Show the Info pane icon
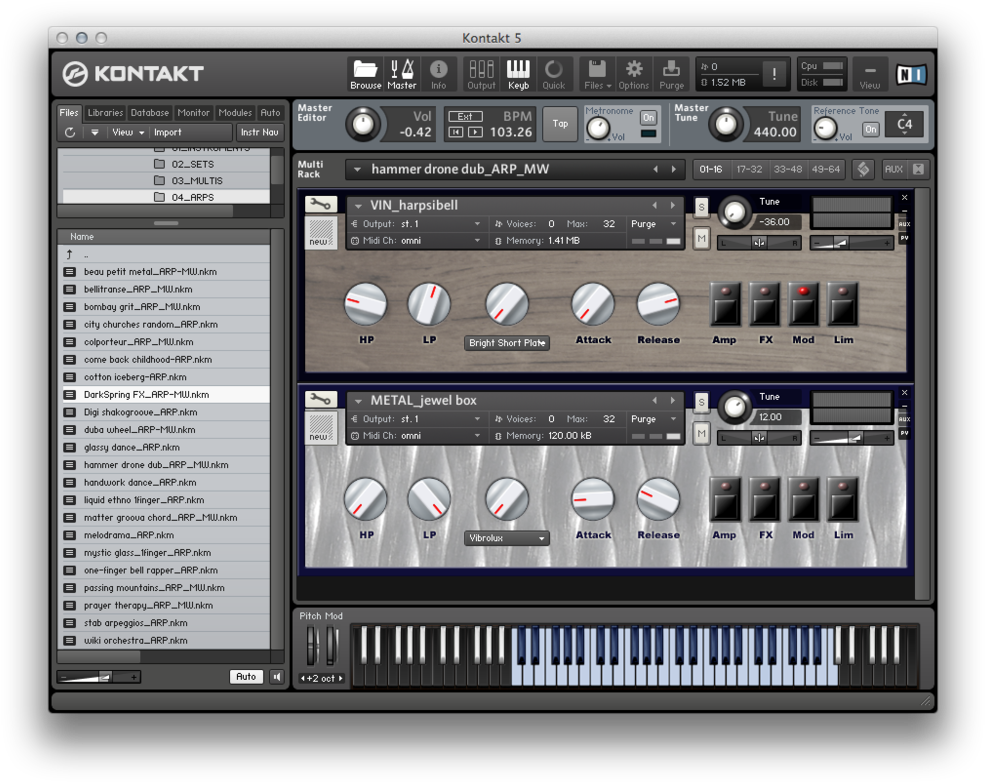This screenshot has height=782, width=985. 438,74
